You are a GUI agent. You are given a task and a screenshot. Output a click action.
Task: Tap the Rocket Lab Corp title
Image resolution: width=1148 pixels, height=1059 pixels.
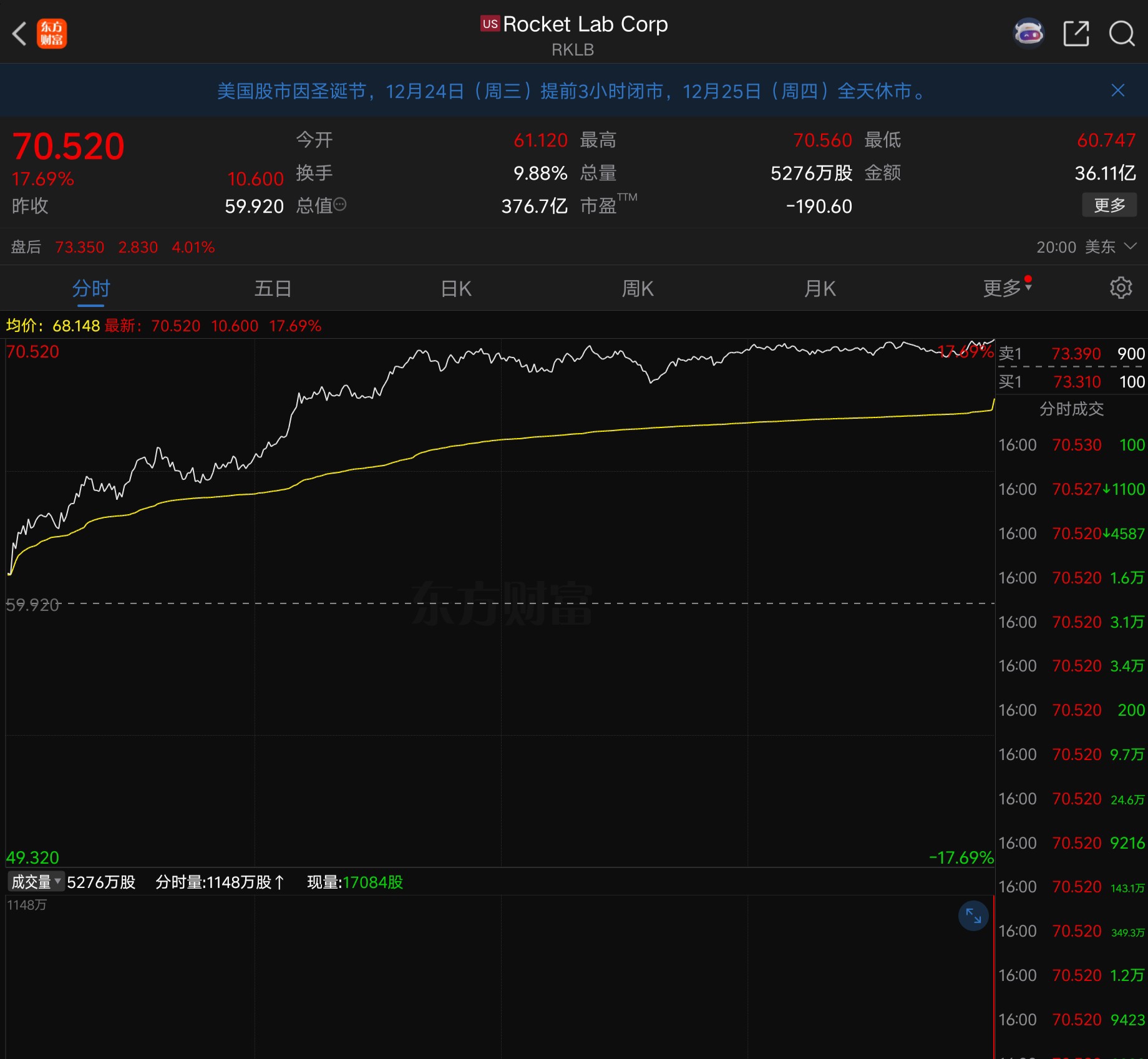click(585, 24)
